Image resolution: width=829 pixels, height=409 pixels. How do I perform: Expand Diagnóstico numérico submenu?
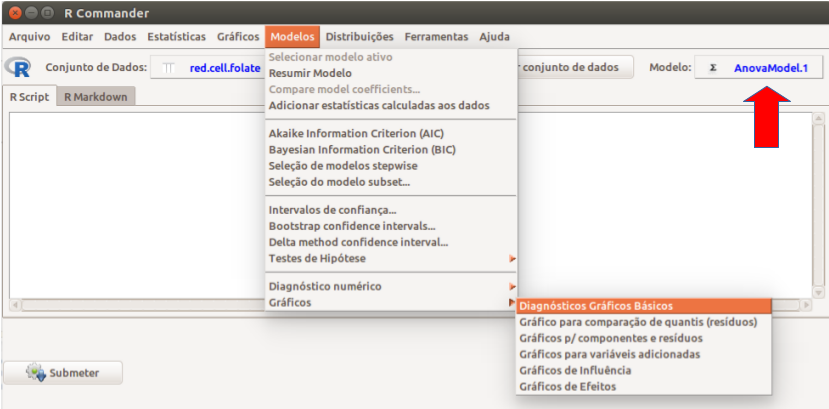391,286
